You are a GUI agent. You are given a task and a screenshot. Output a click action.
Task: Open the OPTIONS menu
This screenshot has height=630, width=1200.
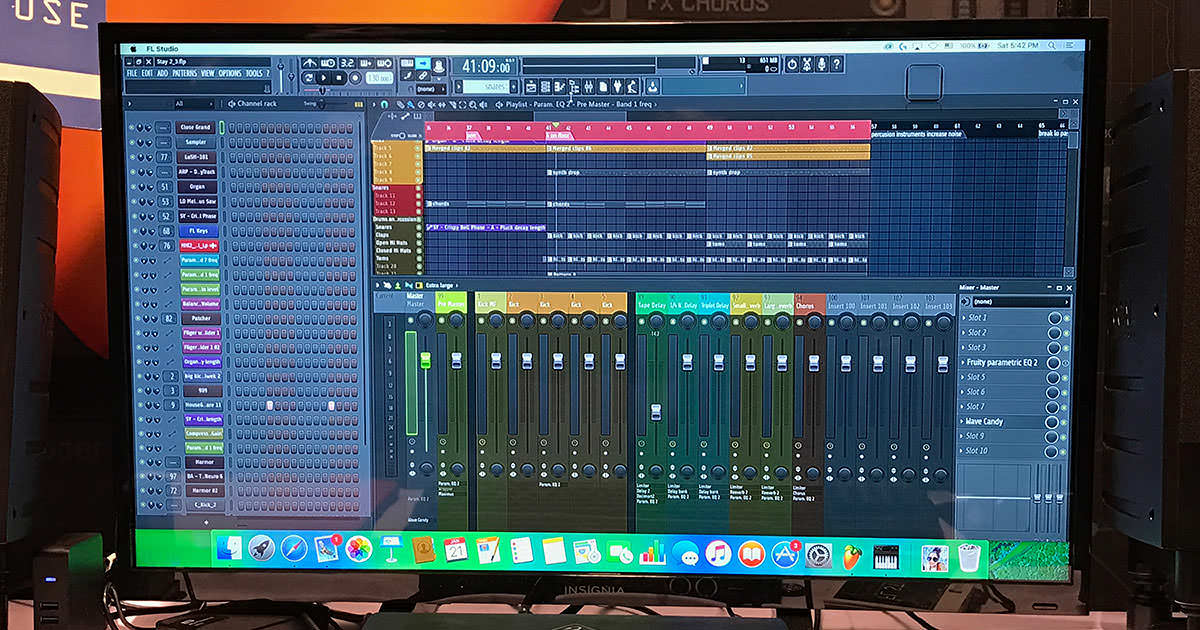230,73
